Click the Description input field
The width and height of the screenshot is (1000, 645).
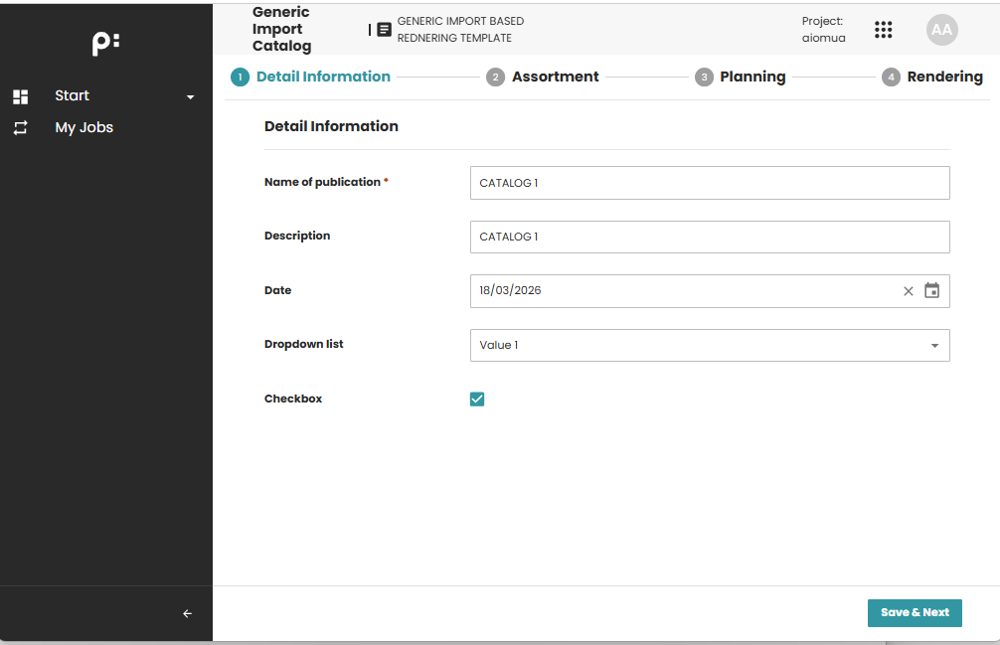(x=710, y=237)
